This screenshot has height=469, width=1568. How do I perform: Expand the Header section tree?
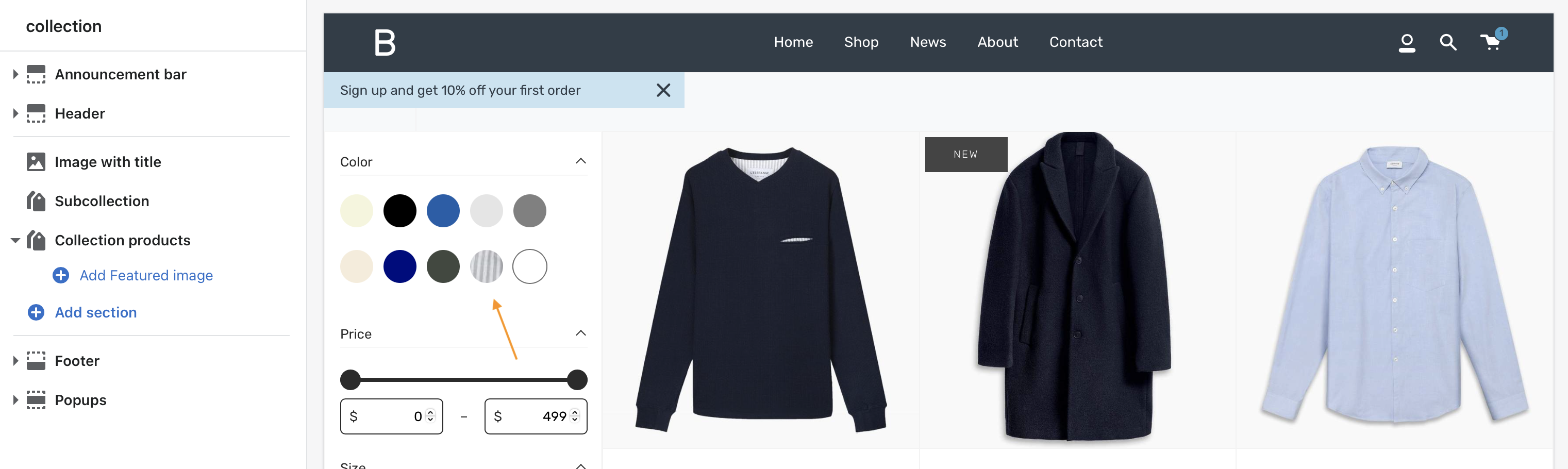[x=16, y=114]
